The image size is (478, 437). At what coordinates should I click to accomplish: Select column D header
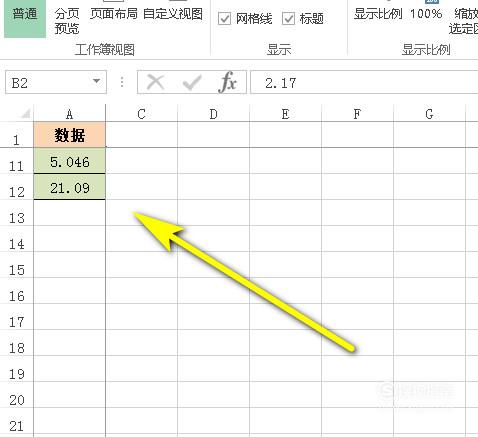point(213,114)
